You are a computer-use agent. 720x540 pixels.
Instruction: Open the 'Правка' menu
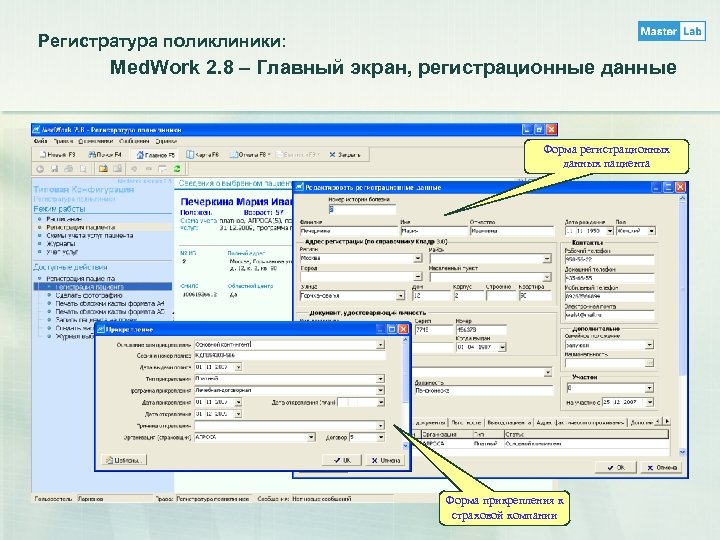pos(63,141)
